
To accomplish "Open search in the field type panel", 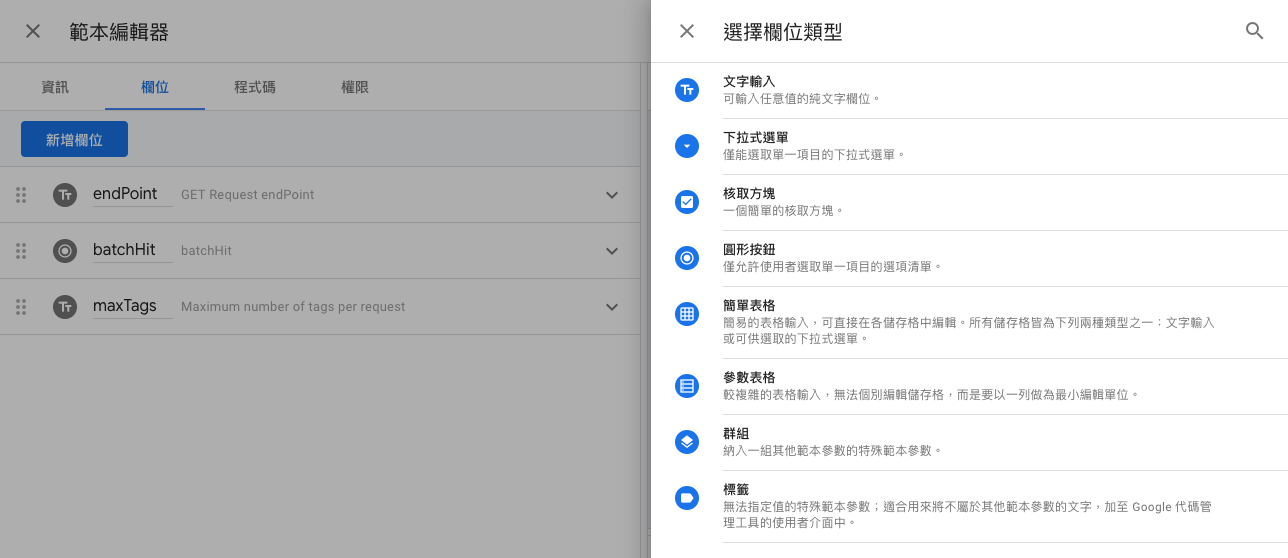I will [1254, 31].
